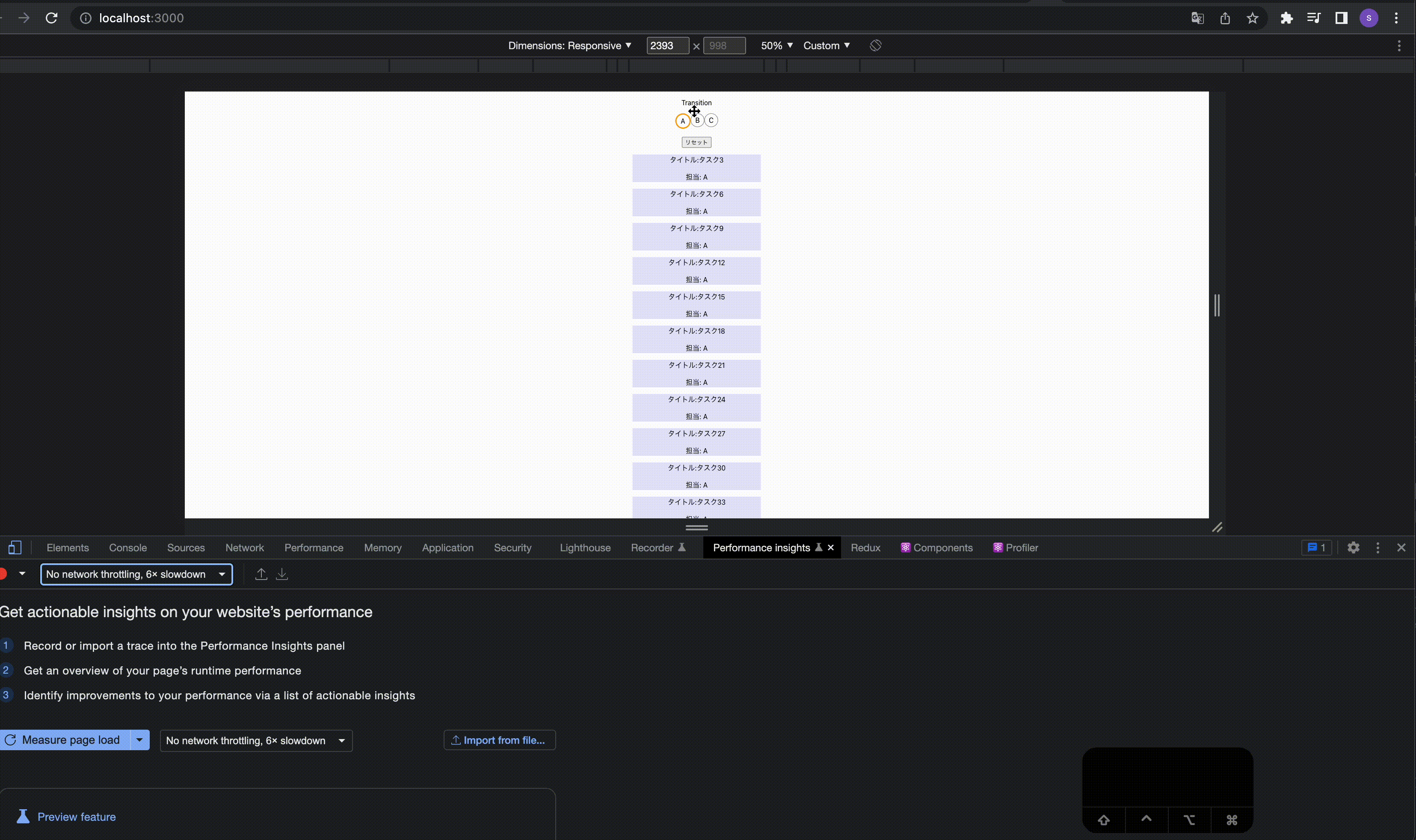Screen dimensions: 1416x840
Task: Click the Import from file link
Action: pos(499,740)
